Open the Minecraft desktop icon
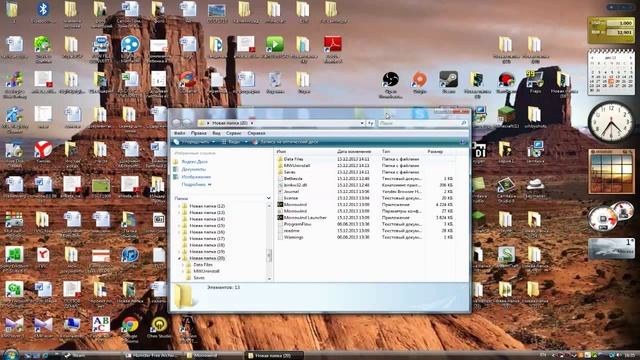The height and width of the screenshot is (360, 640). 506,118
